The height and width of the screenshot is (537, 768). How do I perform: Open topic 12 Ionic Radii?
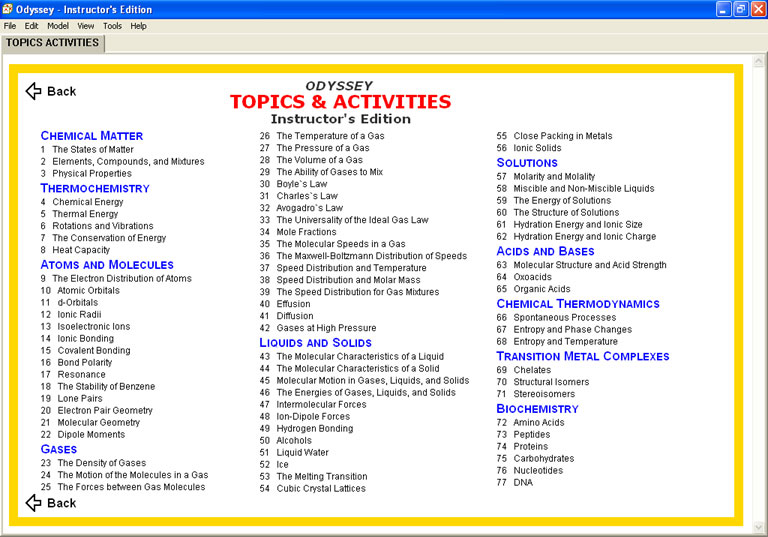71,315
